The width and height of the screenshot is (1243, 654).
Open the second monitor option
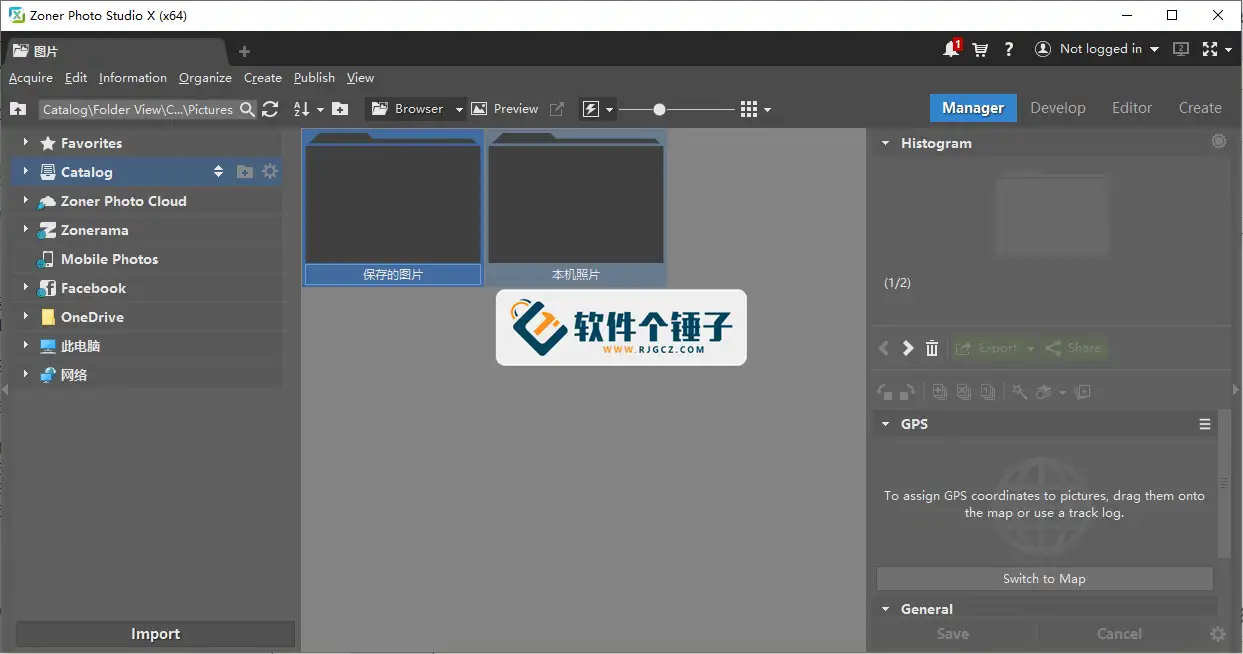[1181, 49]
